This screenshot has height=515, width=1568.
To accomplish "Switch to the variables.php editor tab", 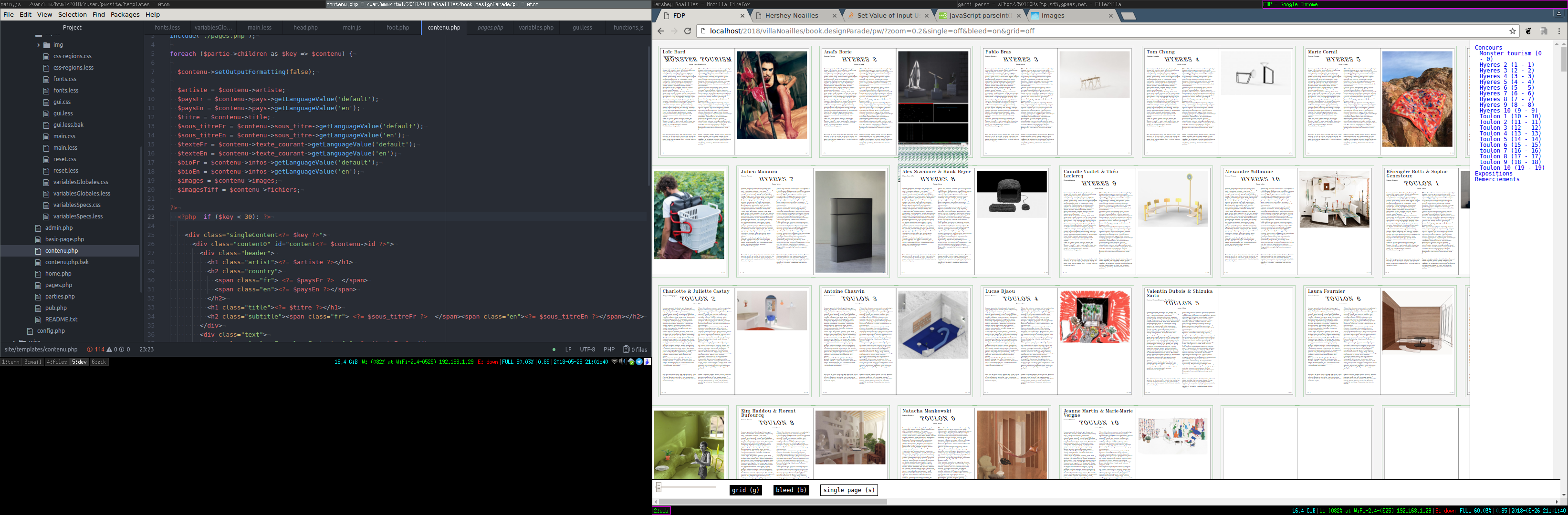I will tap(536, 27).
